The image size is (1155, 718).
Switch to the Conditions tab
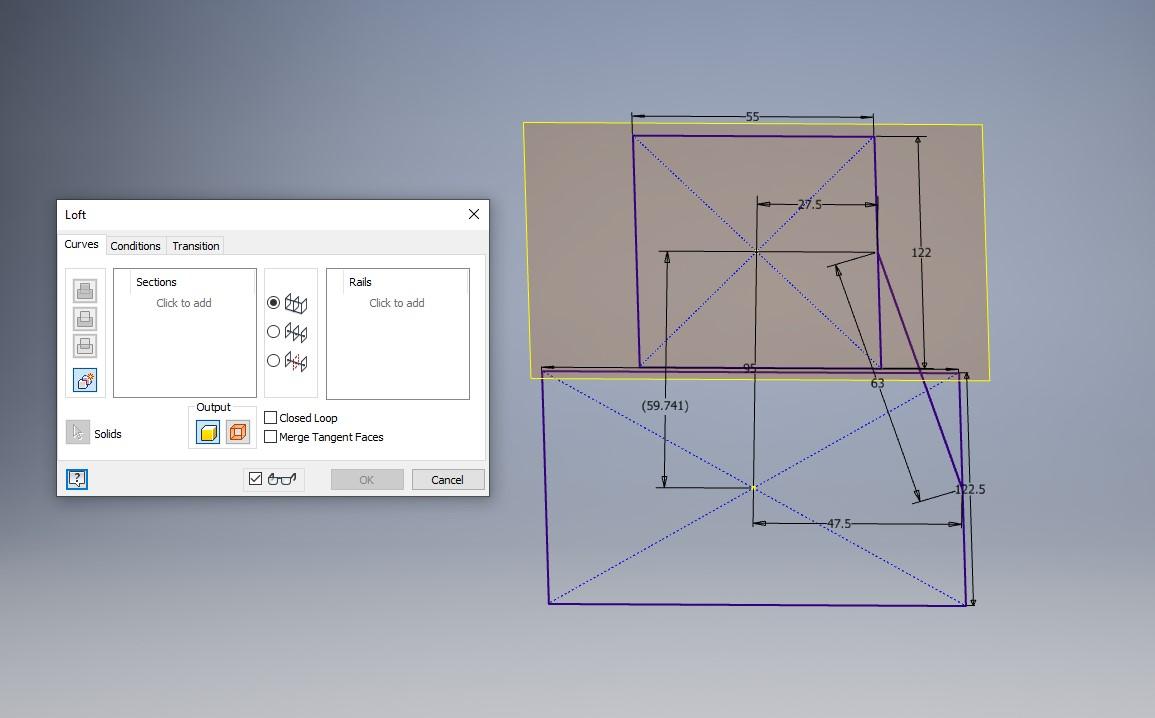(135, 246)
